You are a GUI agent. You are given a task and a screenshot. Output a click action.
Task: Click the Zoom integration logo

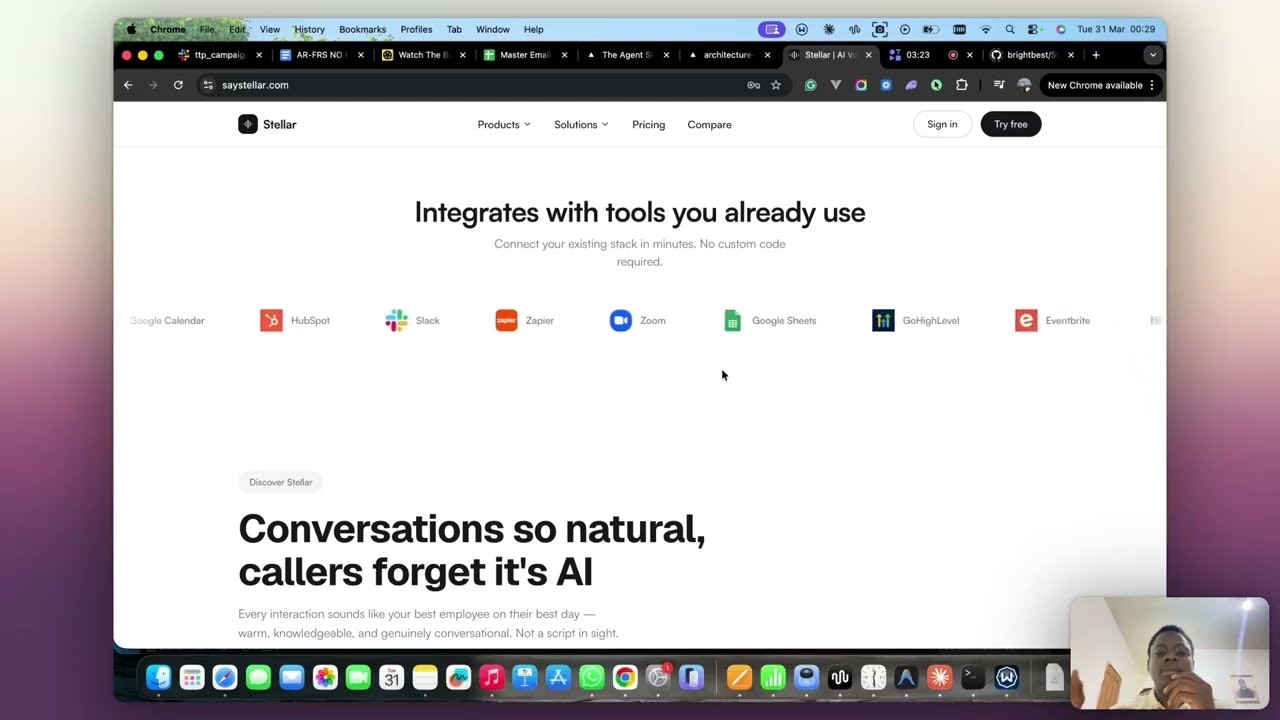621,320
